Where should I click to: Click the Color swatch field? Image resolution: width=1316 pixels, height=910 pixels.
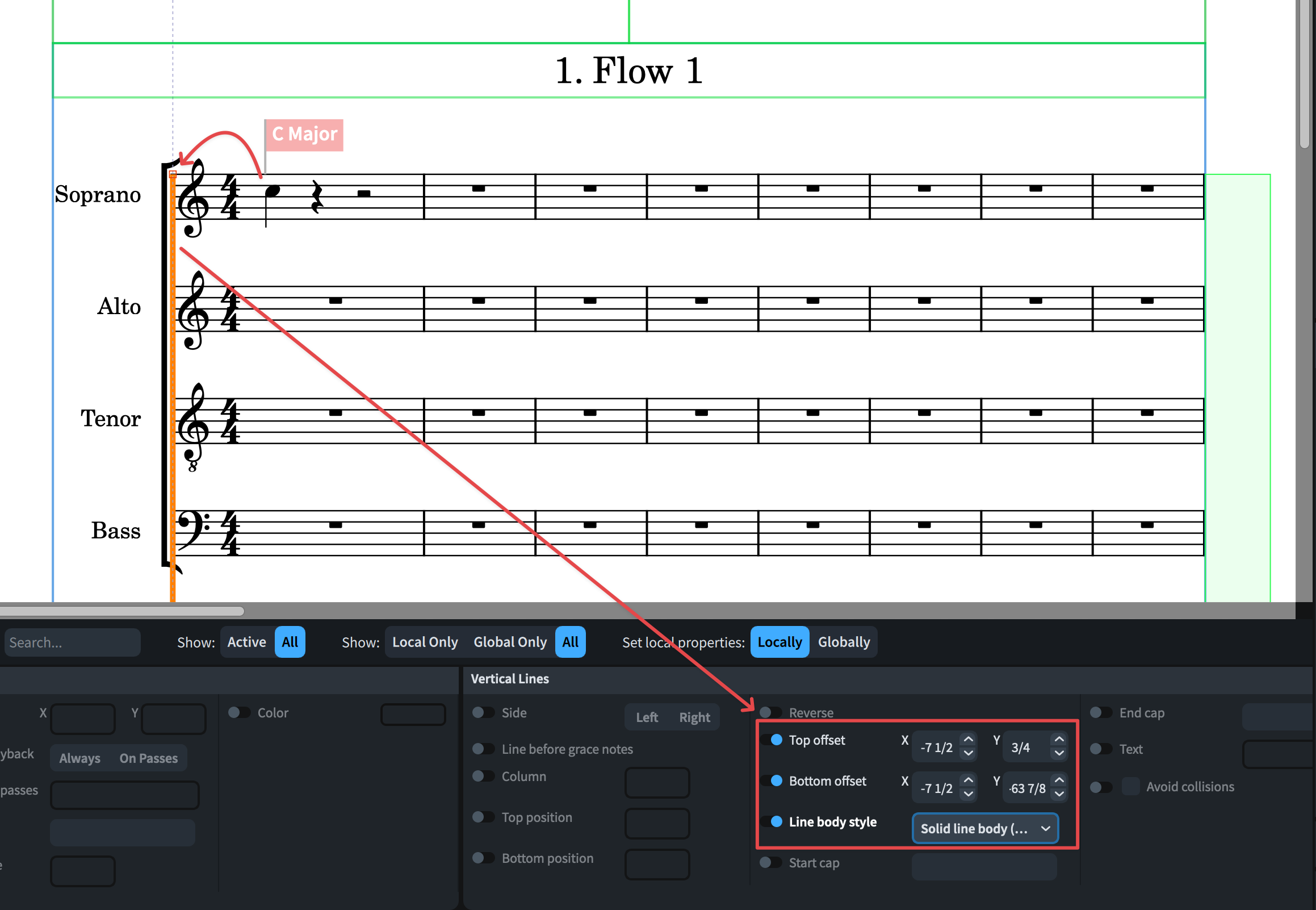pyautogui.click(x=413, y=715)
